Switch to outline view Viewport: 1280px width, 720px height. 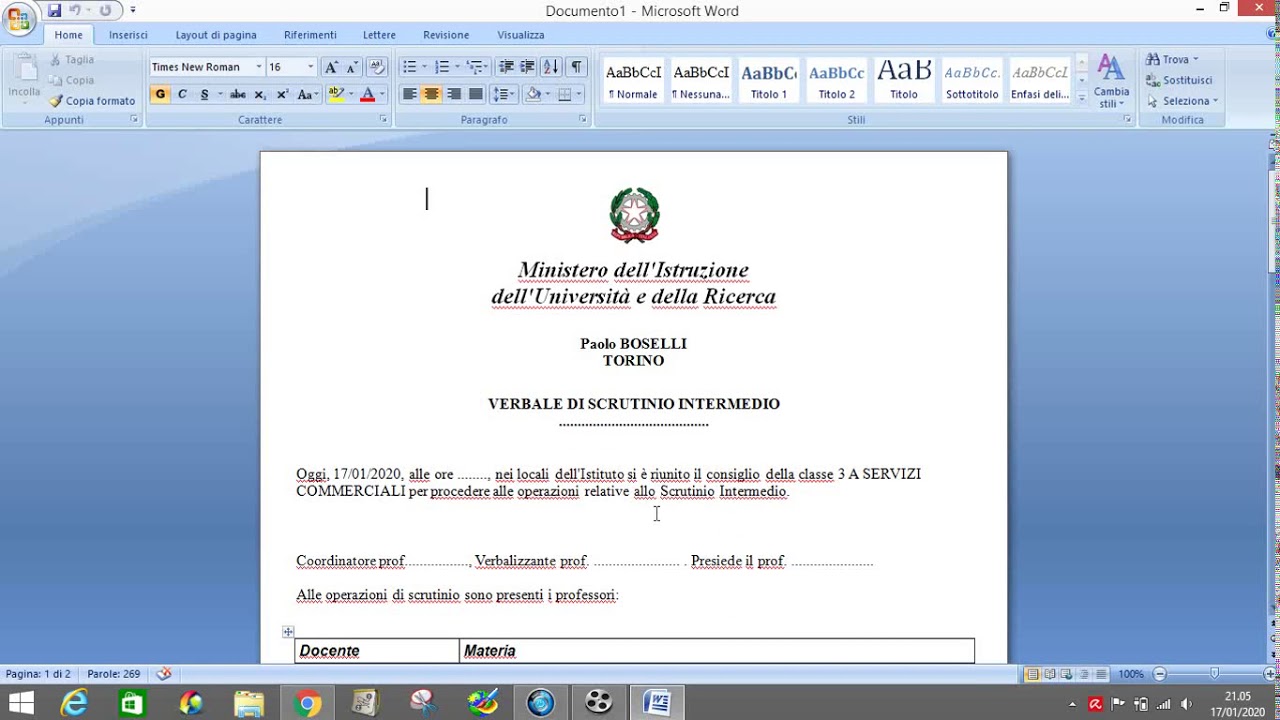[1083, 674]
